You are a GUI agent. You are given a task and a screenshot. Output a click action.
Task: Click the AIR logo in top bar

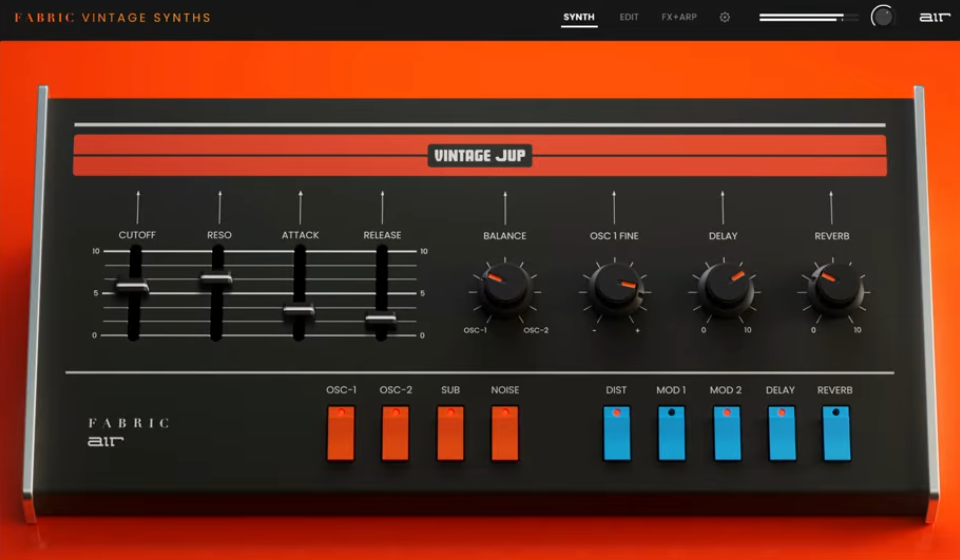934,17
